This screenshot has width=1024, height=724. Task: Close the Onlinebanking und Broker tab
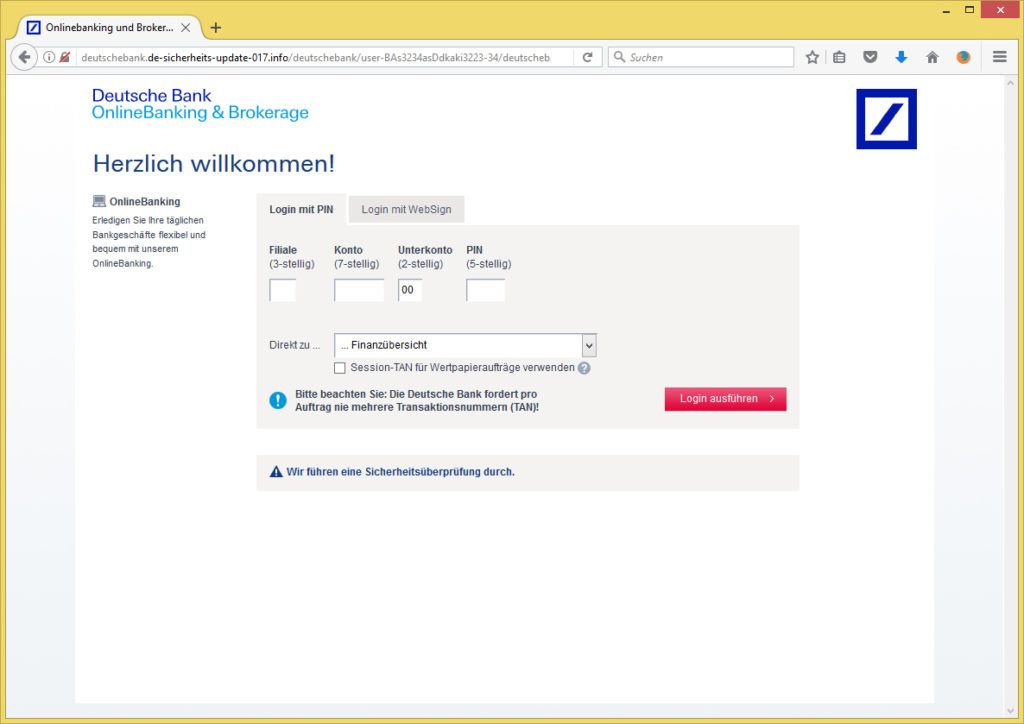pyautogui.click(x=186, y=27)
